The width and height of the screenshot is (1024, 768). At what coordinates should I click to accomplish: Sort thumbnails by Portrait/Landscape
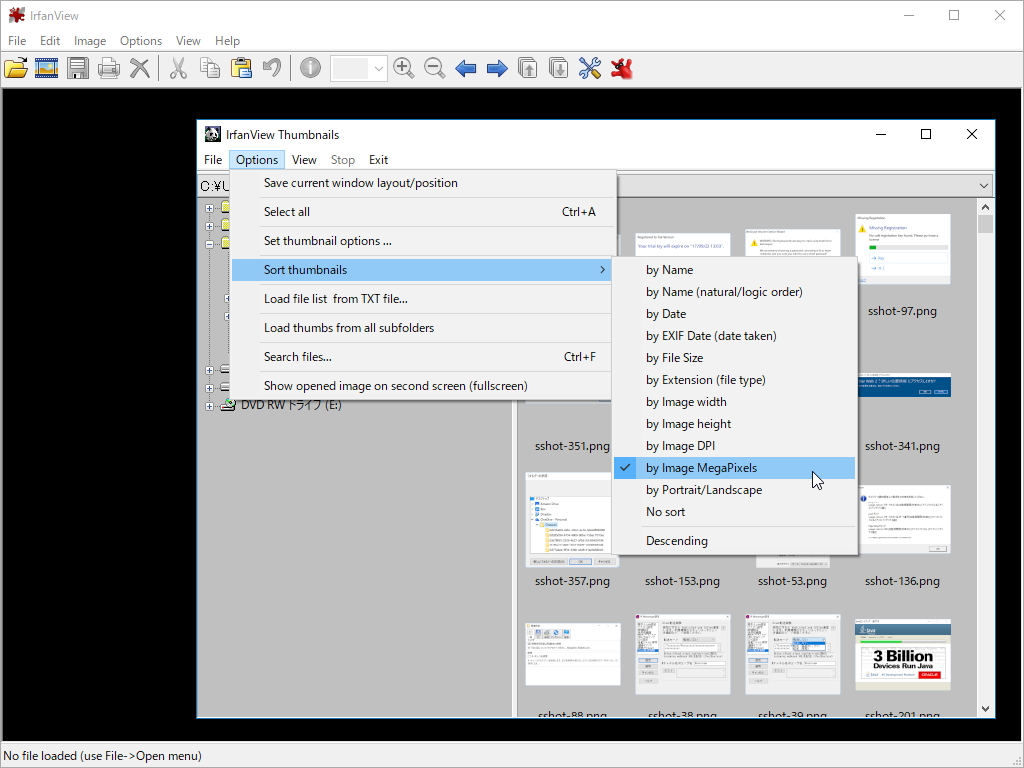pyautogui.click(x=735, y=490)
